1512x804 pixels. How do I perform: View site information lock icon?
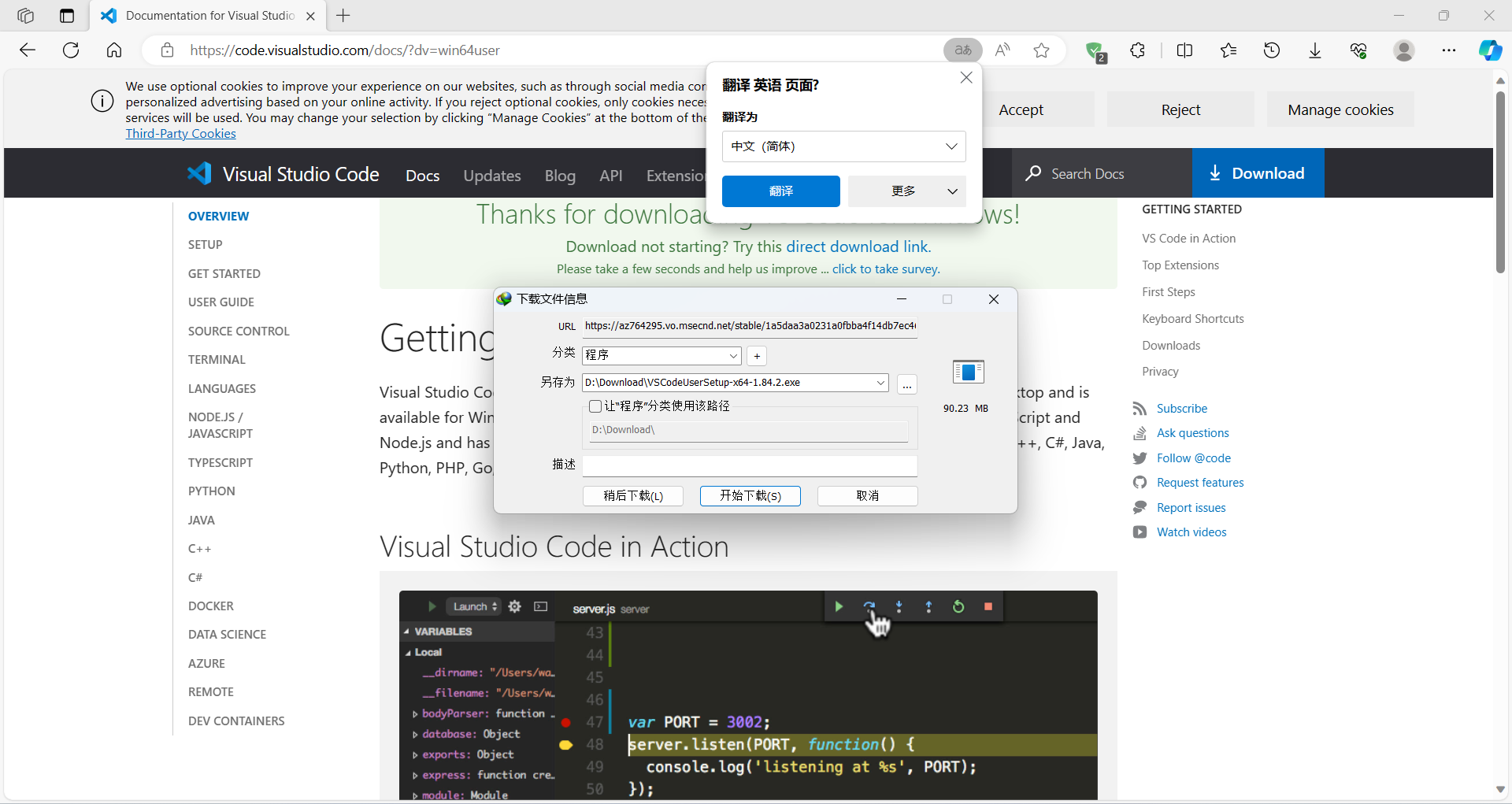[x=167, y=50]
